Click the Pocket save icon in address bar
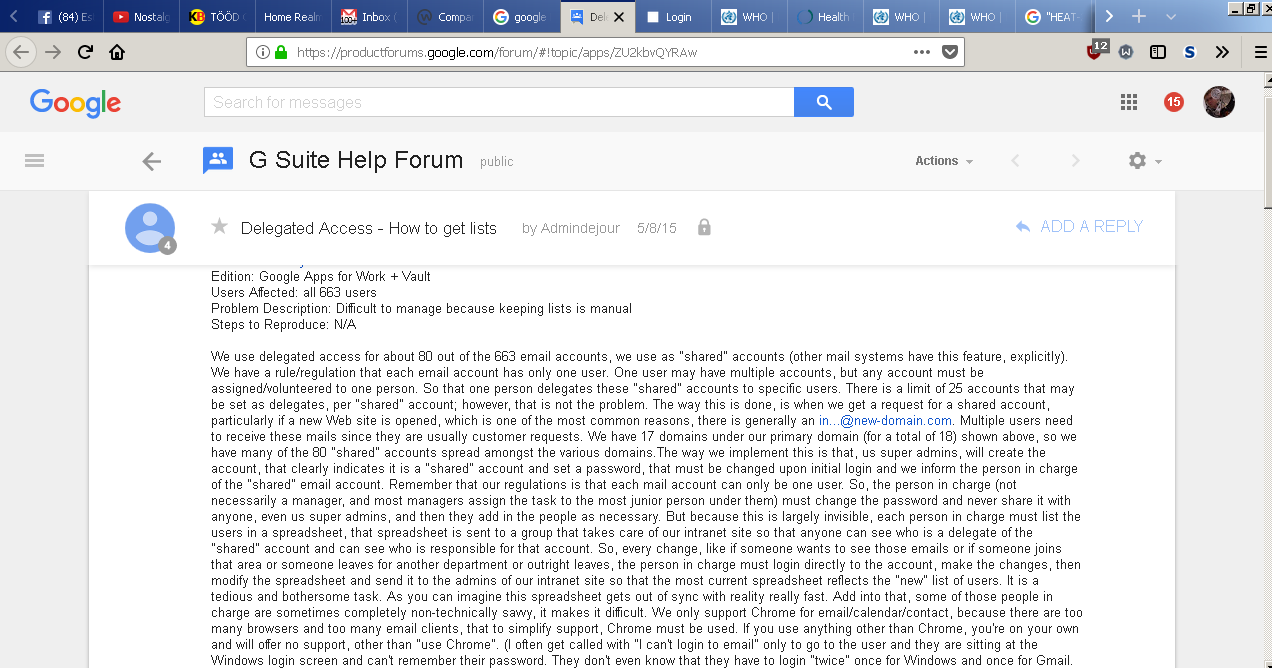The height and width of the screenshot is (668, 1272). pyautogui.click(x=950, y=52)
